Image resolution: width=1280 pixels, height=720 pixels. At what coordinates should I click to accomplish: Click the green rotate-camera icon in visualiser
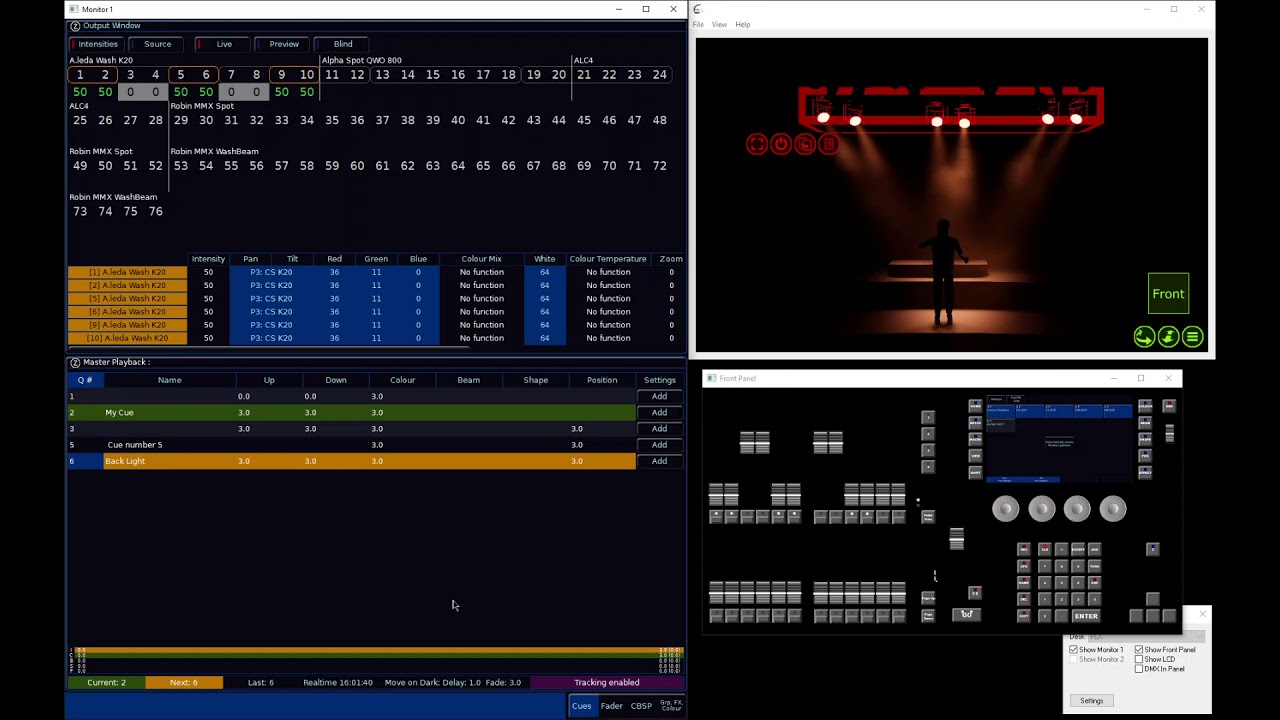coord(1144,337)
